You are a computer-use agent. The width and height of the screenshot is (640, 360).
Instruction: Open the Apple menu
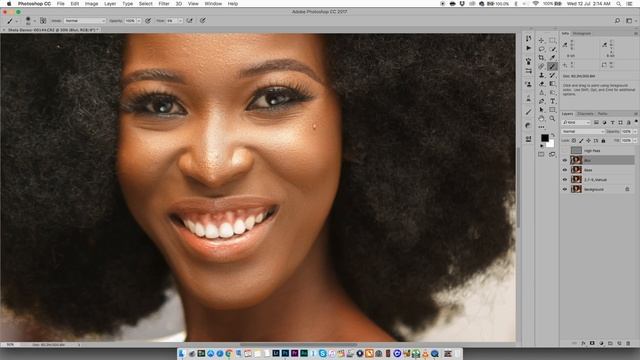9,4
